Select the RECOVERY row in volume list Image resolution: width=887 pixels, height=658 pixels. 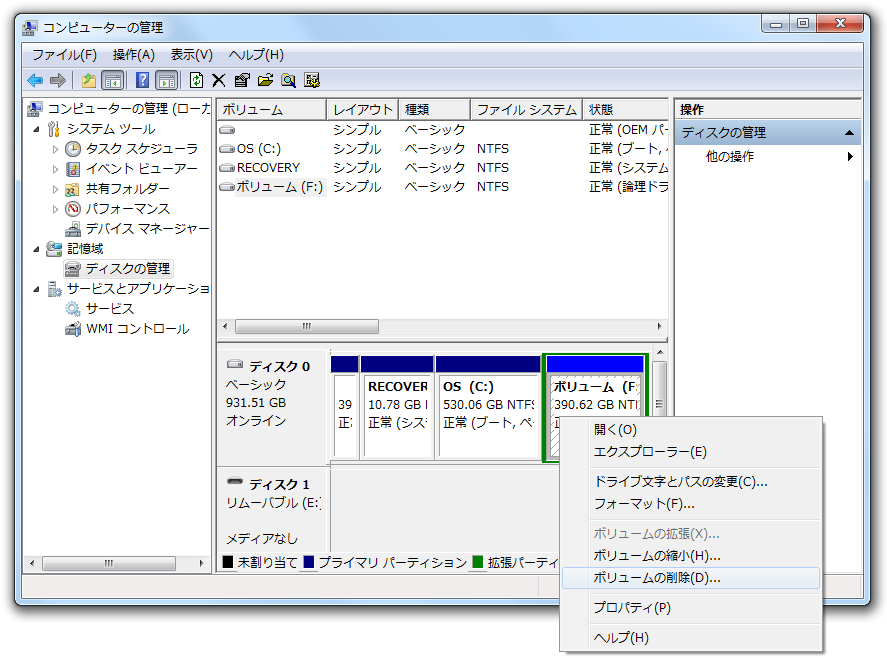click(x=443, y=168)
